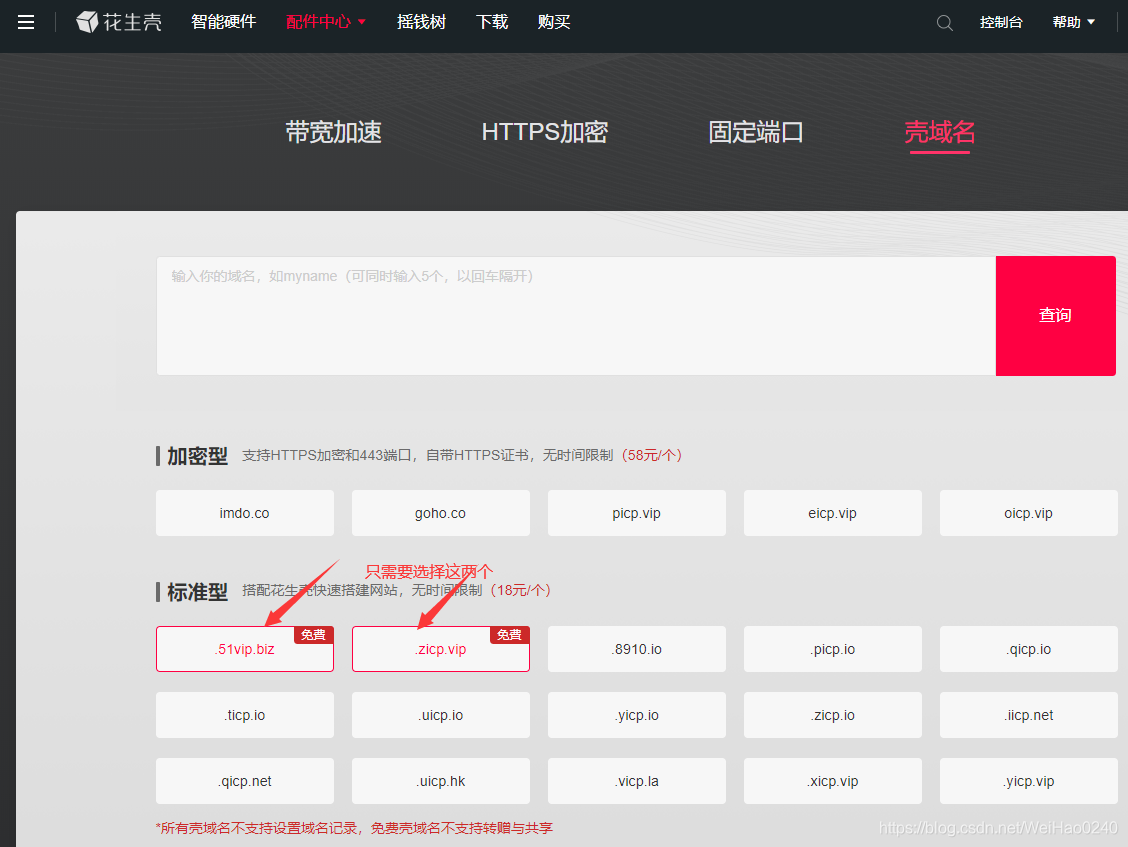Choose .picp.io suffix
This screenshot has height=847, width=1128.
[x=832, y=649]
